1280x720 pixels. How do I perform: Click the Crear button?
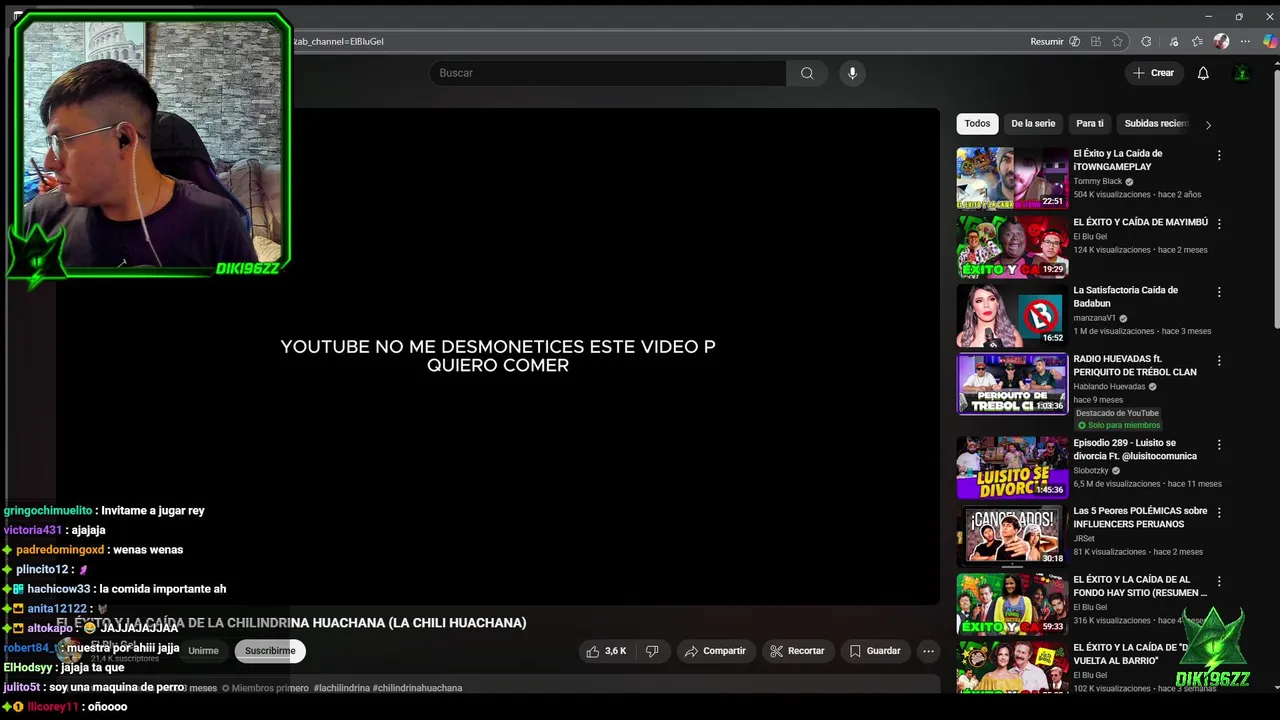(1153, 73)
